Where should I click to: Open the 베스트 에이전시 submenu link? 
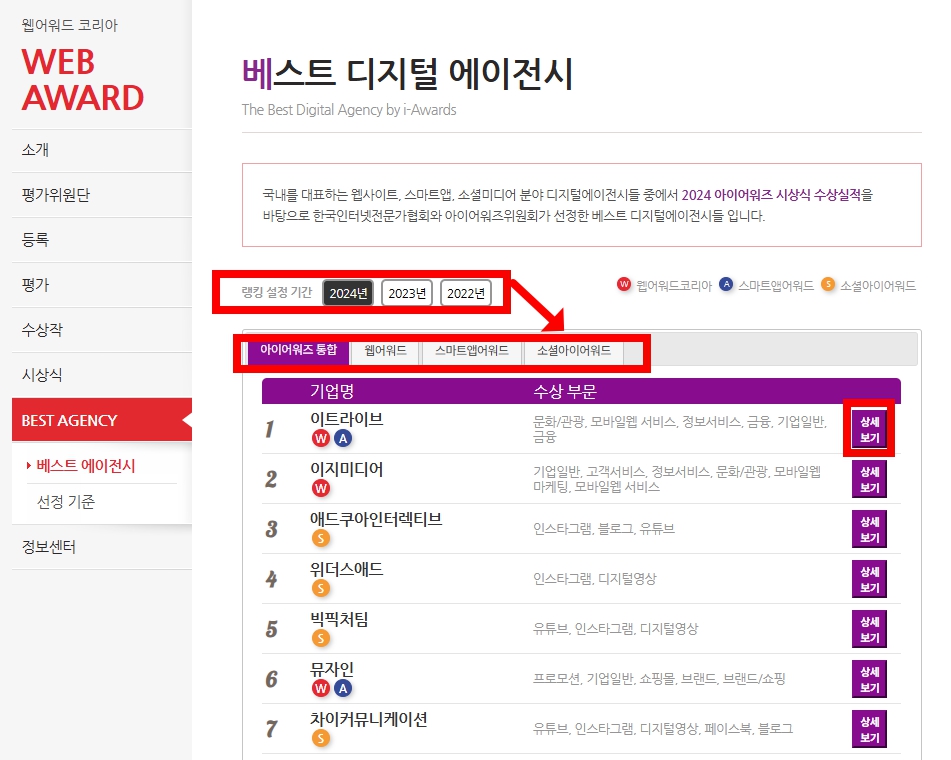pyautogui.click(x=86, y=466)
